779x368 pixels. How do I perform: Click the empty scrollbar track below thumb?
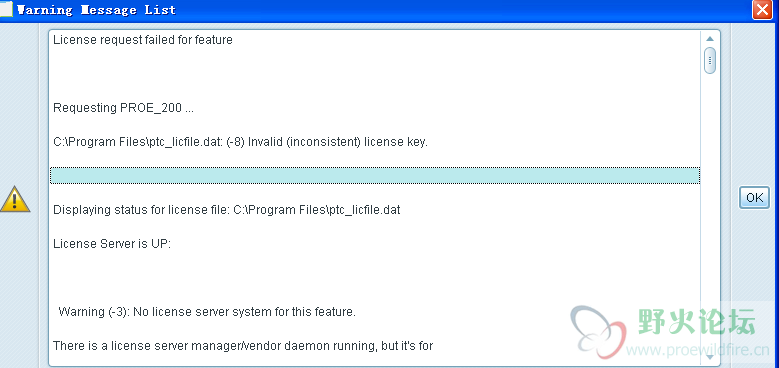[x=710, y=213]
